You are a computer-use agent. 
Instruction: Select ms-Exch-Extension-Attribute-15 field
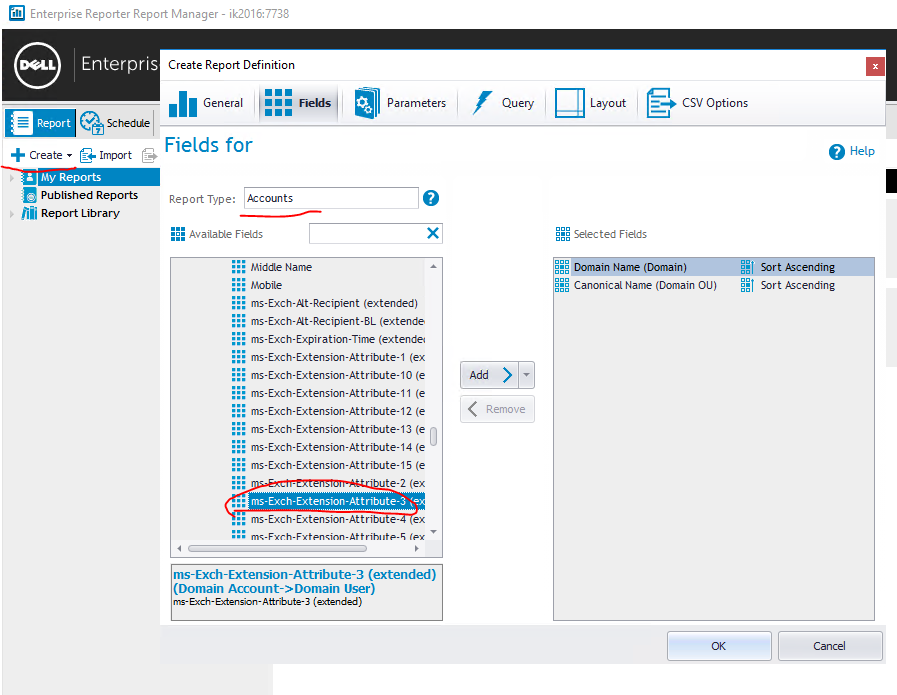pos(338,465)
